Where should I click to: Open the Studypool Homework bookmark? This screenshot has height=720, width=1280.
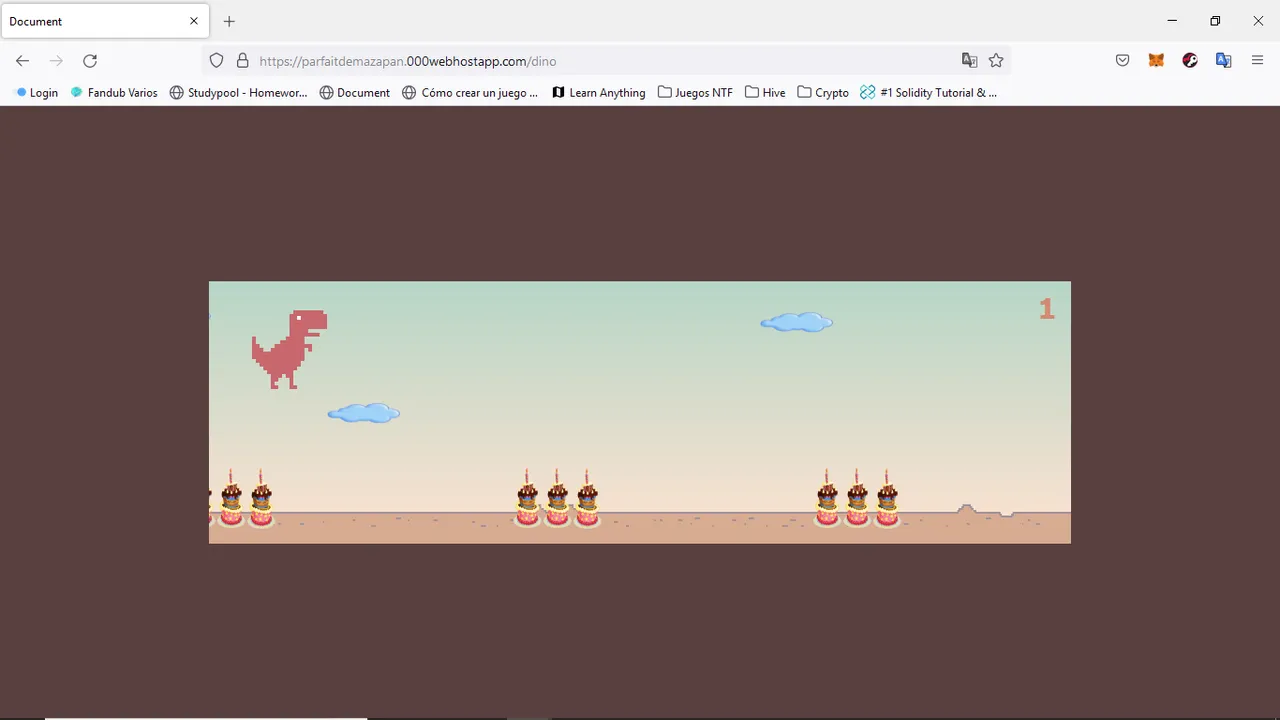[x=239, y=92]
